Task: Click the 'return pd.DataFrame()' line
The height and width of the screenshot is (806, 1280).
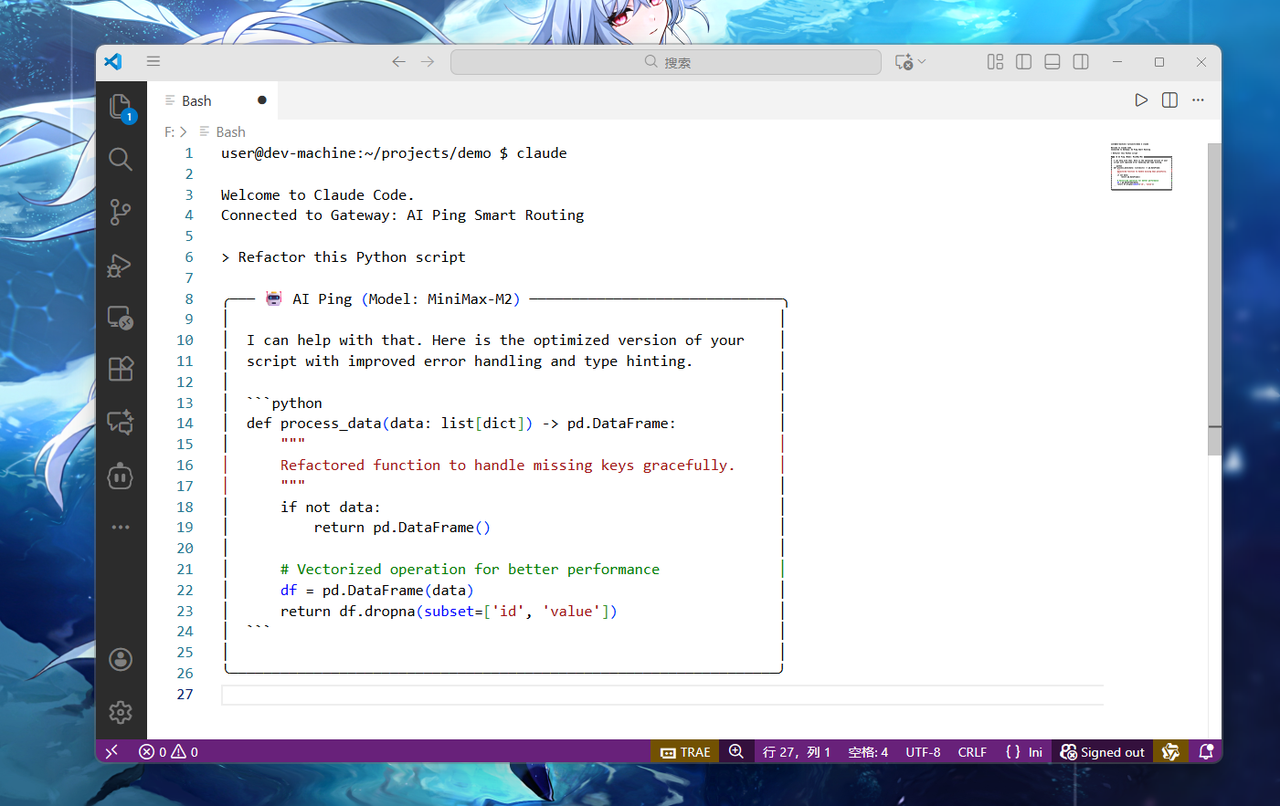Action: tap(402, 527)
